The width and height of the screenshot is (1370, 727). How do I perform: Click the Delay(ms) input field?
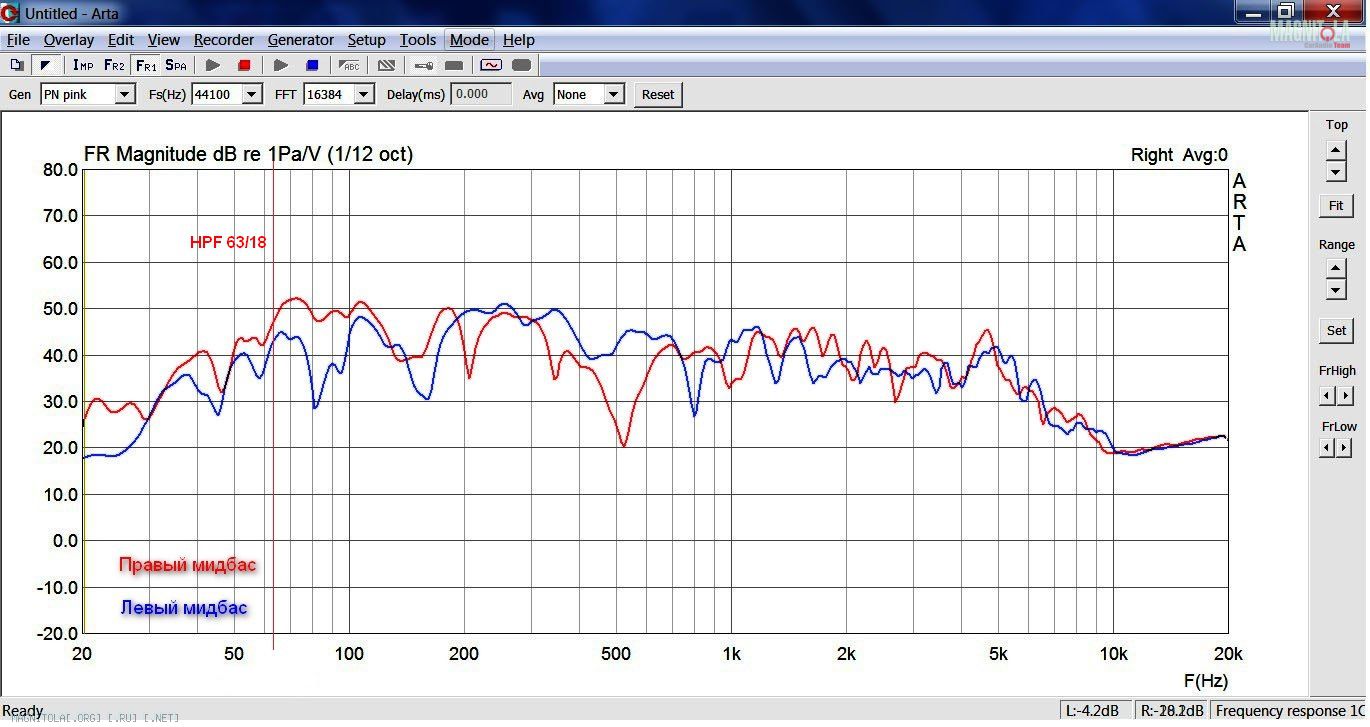(x=481, y=94)
